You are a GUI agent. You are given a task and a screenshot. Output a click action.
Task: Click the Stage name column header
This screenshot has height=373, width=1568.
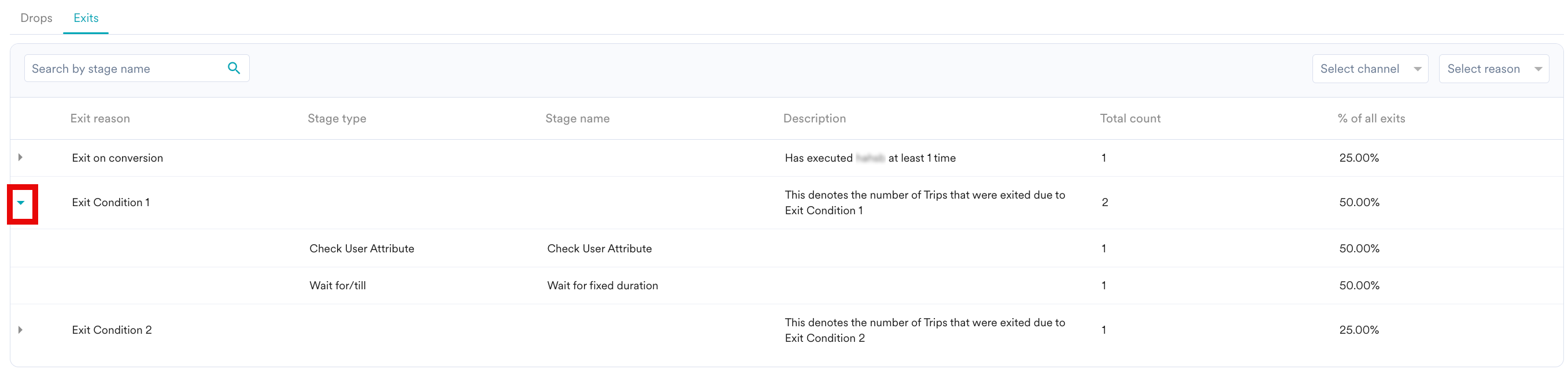pos(577,118)
